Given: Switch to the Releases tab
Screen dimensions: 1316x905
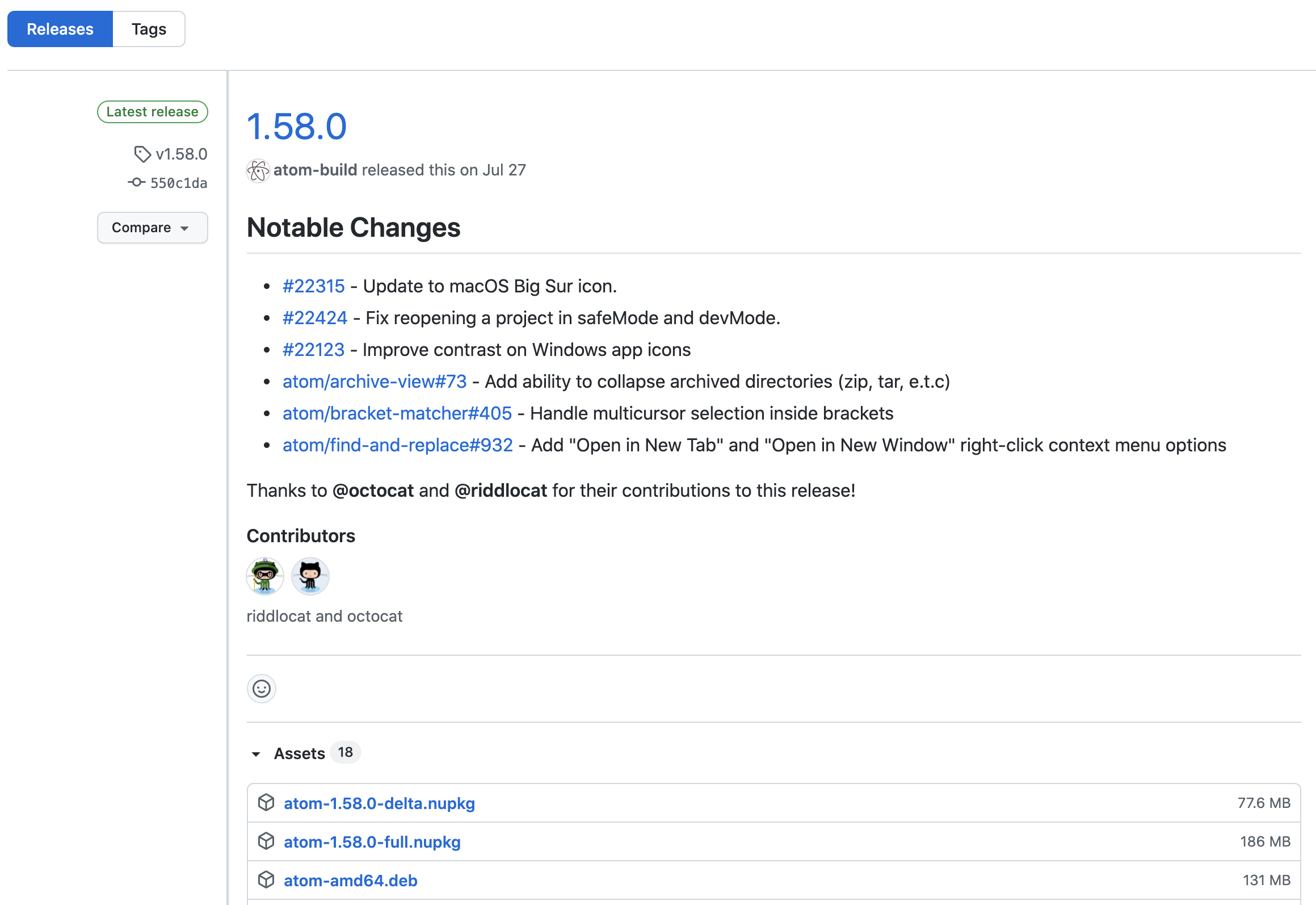Looking at the screenshot, I should tap(60, 29).
